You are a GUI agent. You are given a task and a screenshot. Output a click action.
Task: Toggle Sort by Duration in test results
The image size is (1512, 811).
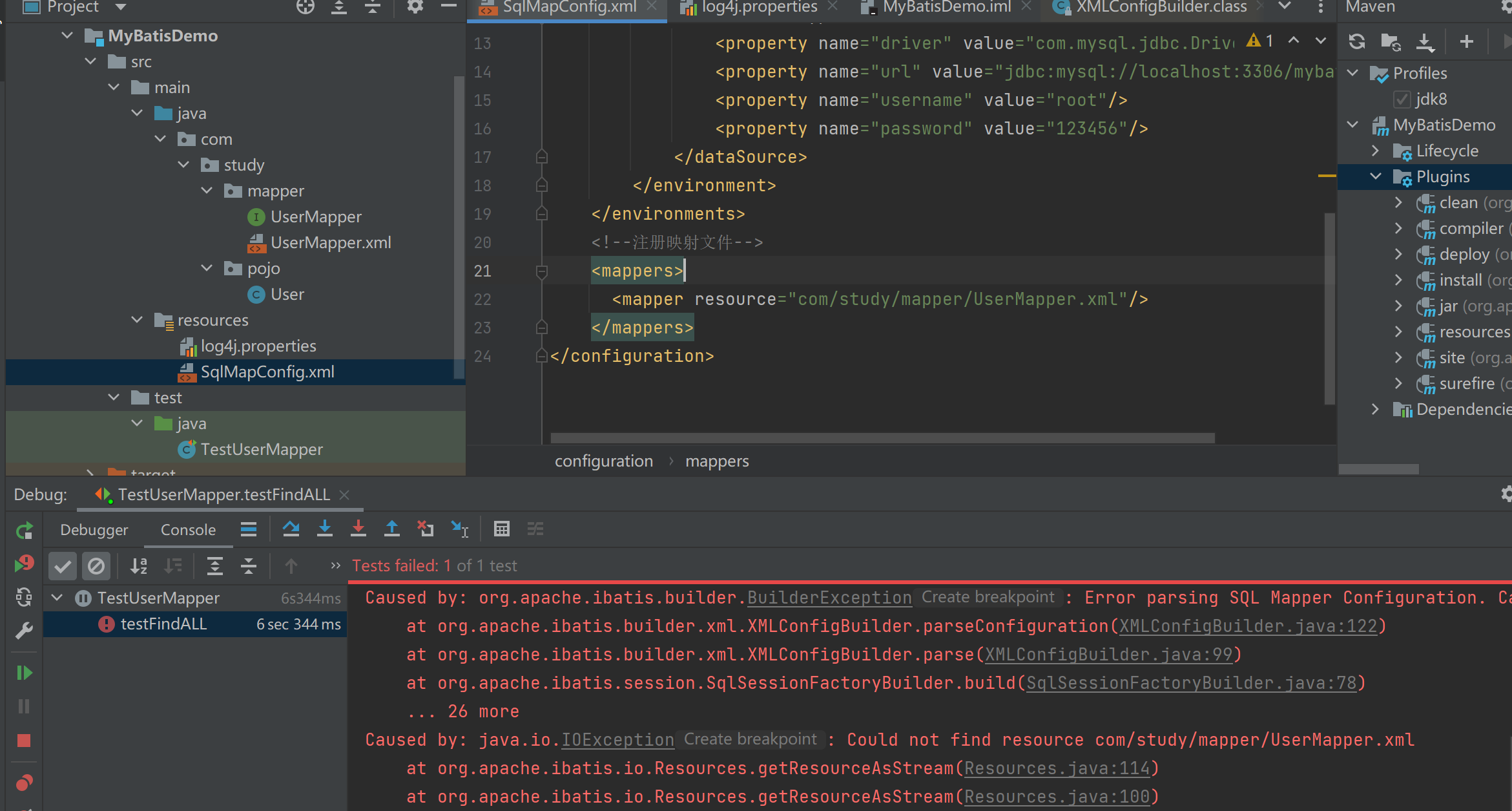click(x=172, y=567)
